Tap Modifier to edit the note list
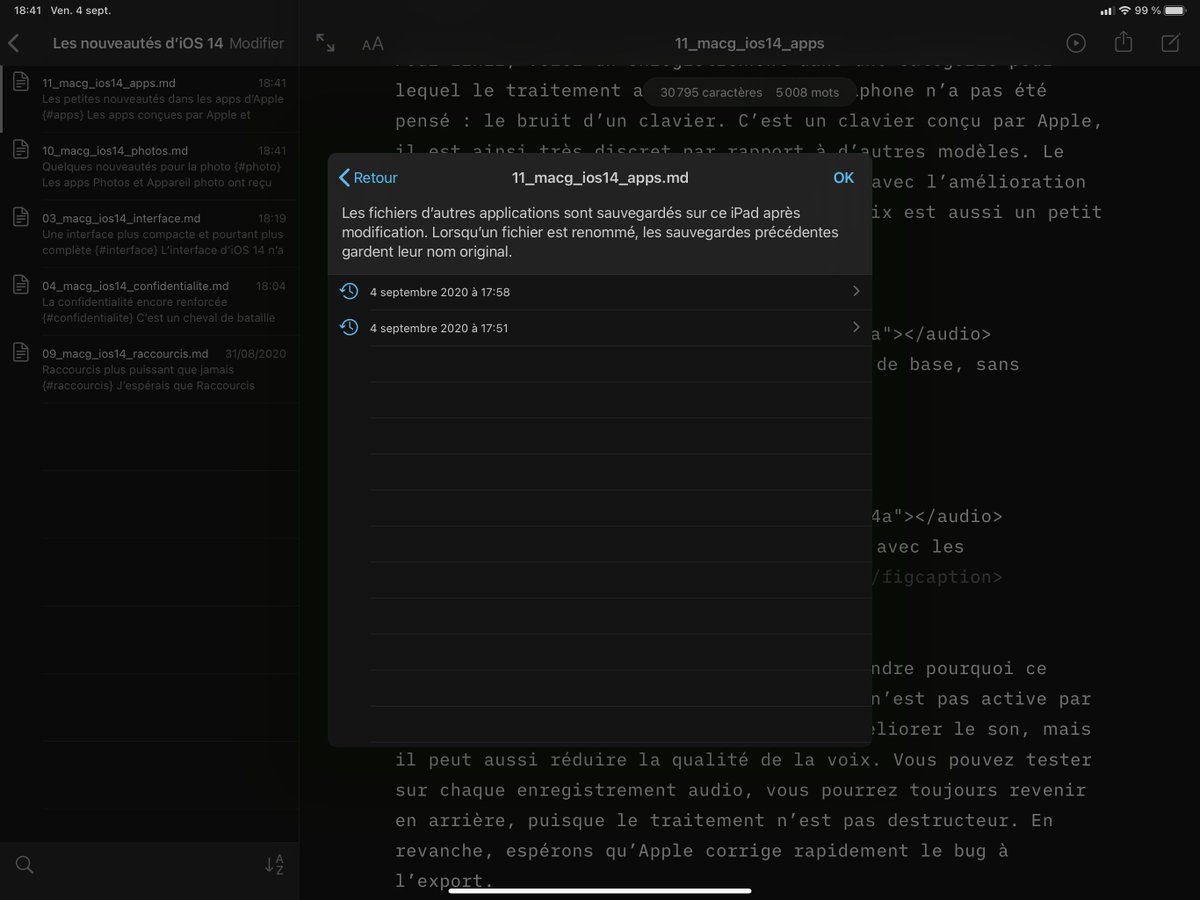 (x=259, y=43)
